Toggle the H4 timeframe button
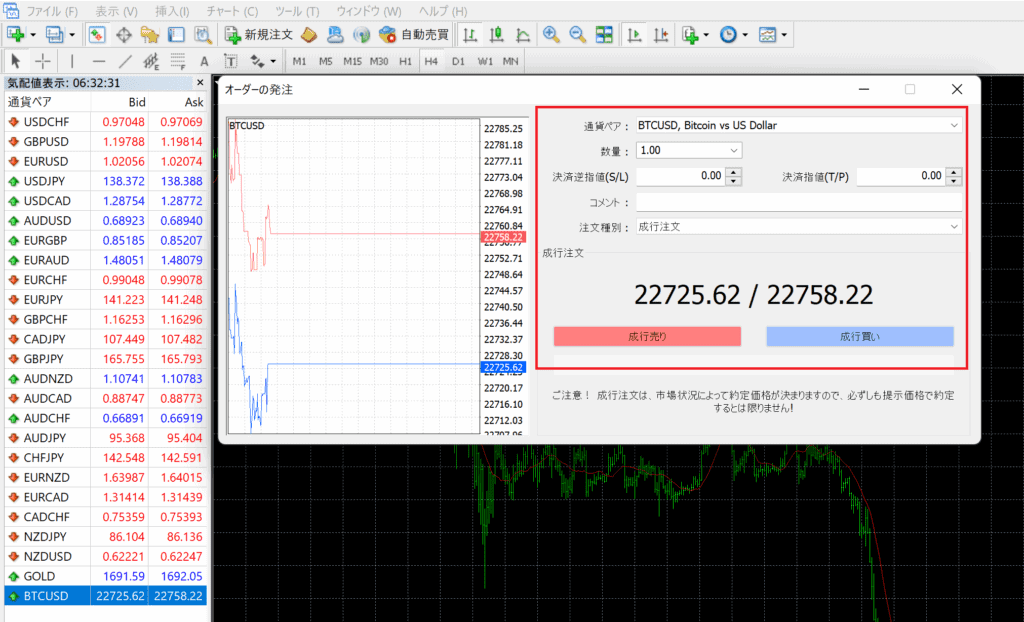The width and height of the screenshot is (1024, 622). pos(431,61)
